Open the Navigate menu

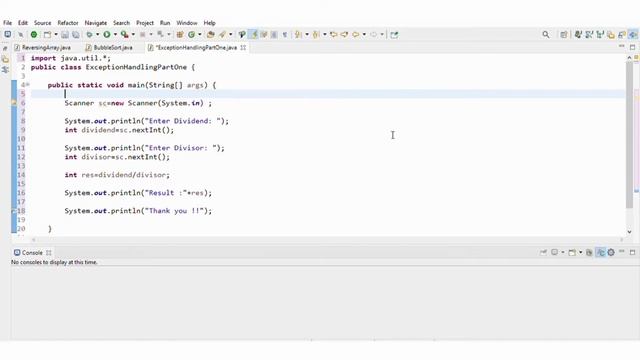(x=96, y=23)
